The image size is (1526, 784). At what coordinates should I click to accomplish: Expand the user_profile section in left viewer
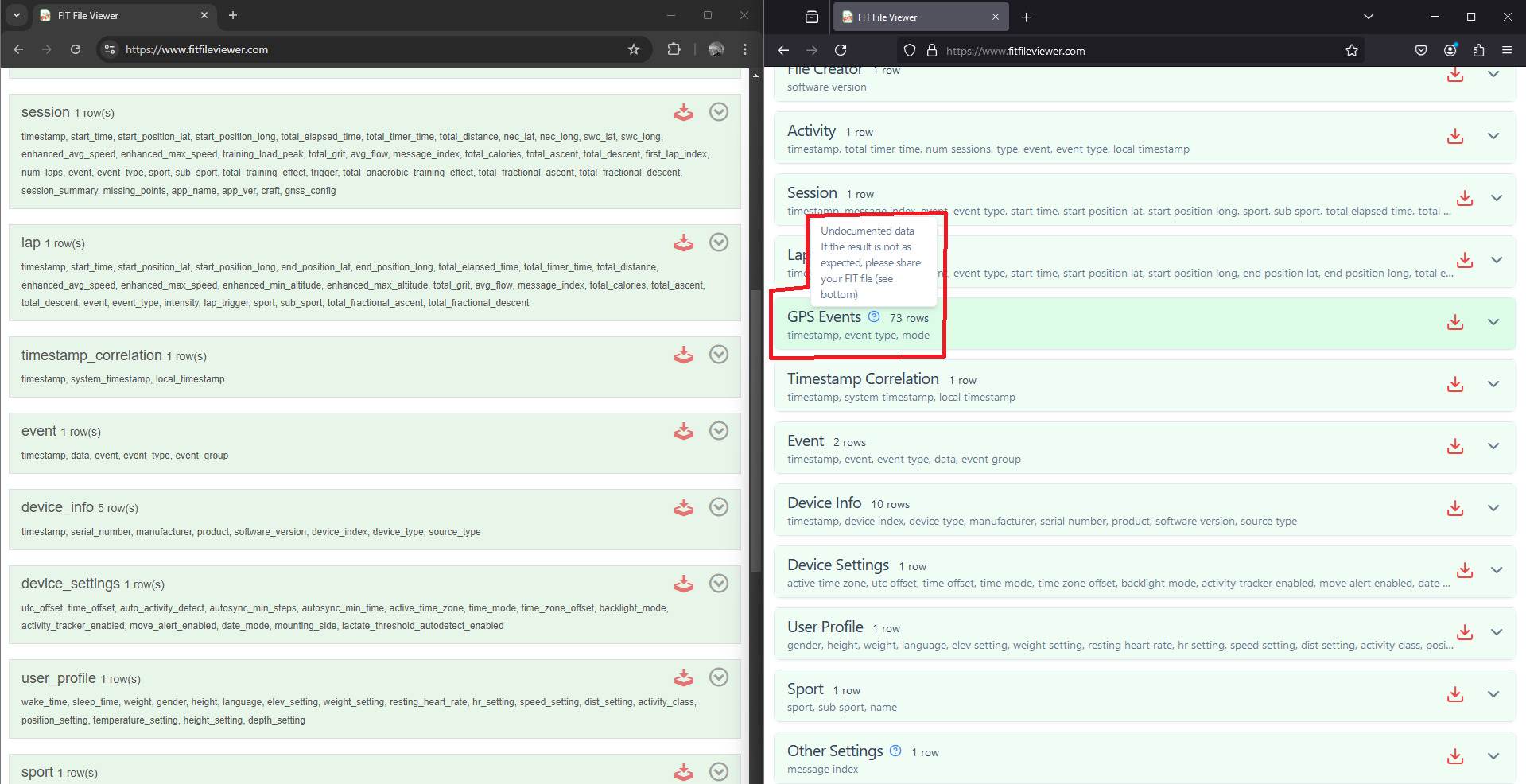[x=718, y=677]
